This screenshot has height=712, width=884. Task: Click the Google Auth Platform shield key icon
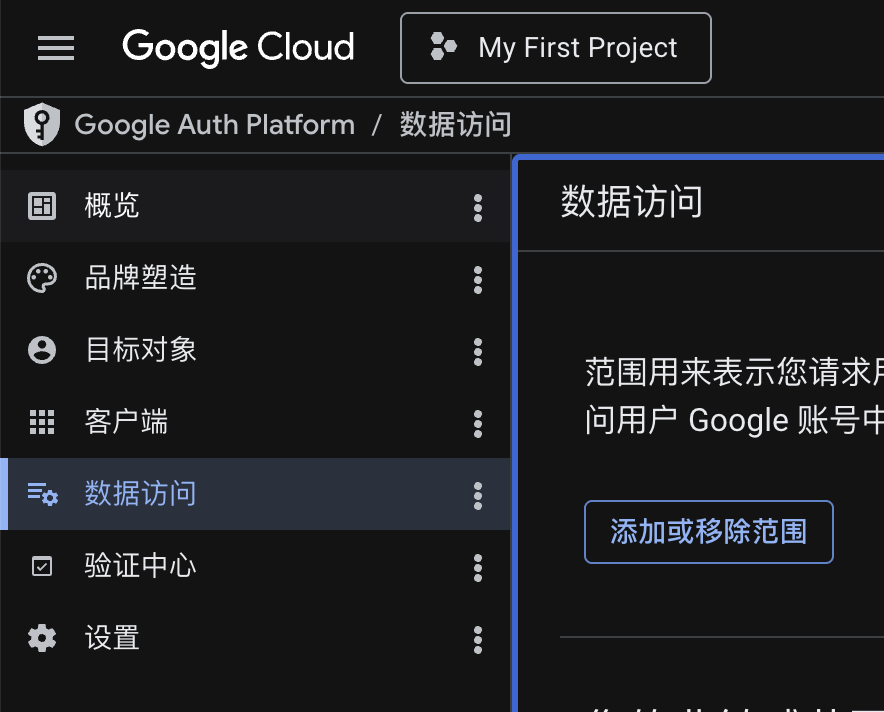point(42,124)
